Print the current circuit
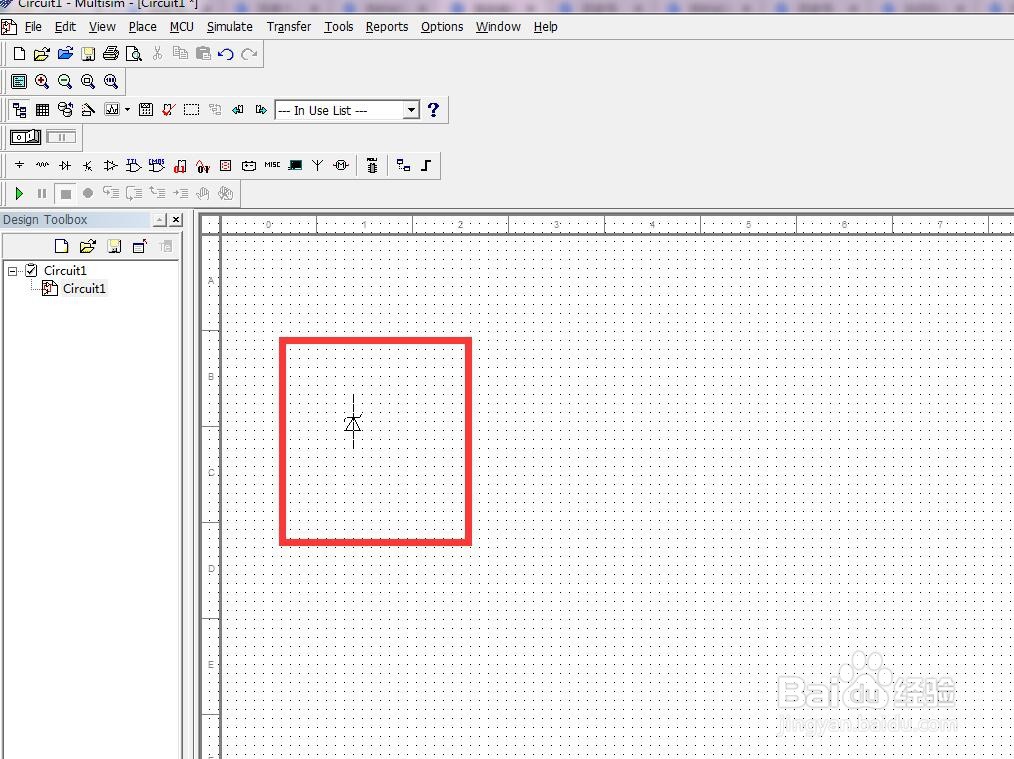The width and height of the screenshot is (1014, 759). [111, 54]
